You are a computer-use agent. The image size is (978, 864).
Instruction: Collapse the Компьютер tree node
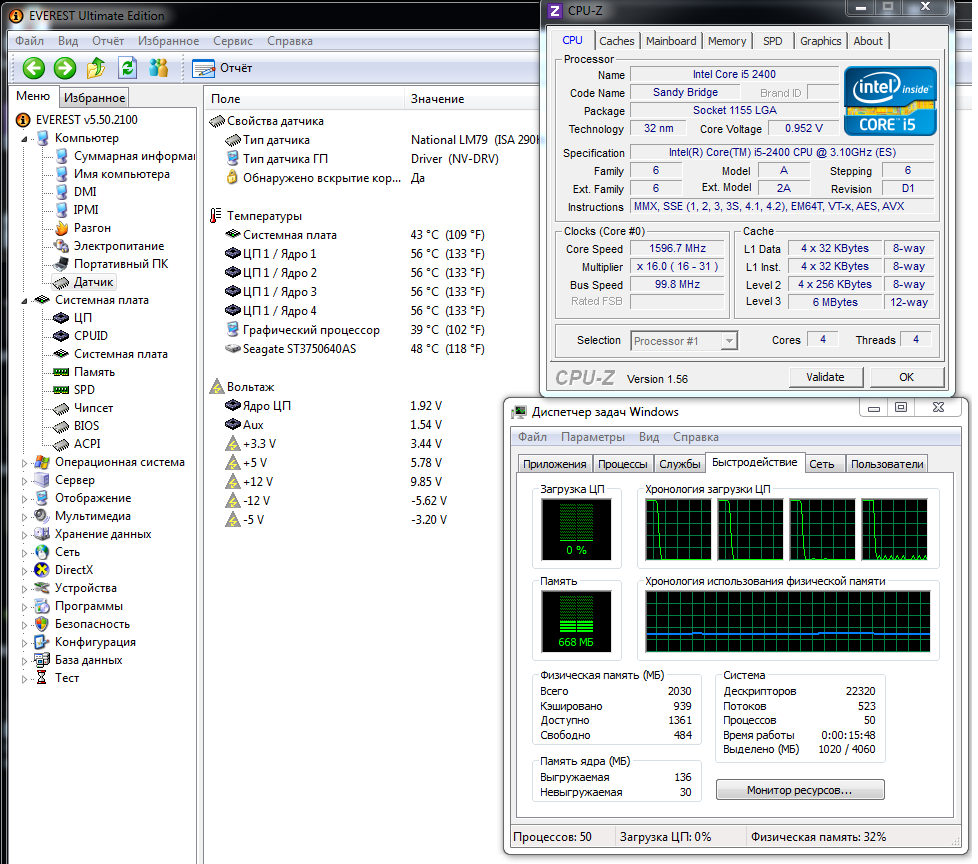[x=25, y=138]
